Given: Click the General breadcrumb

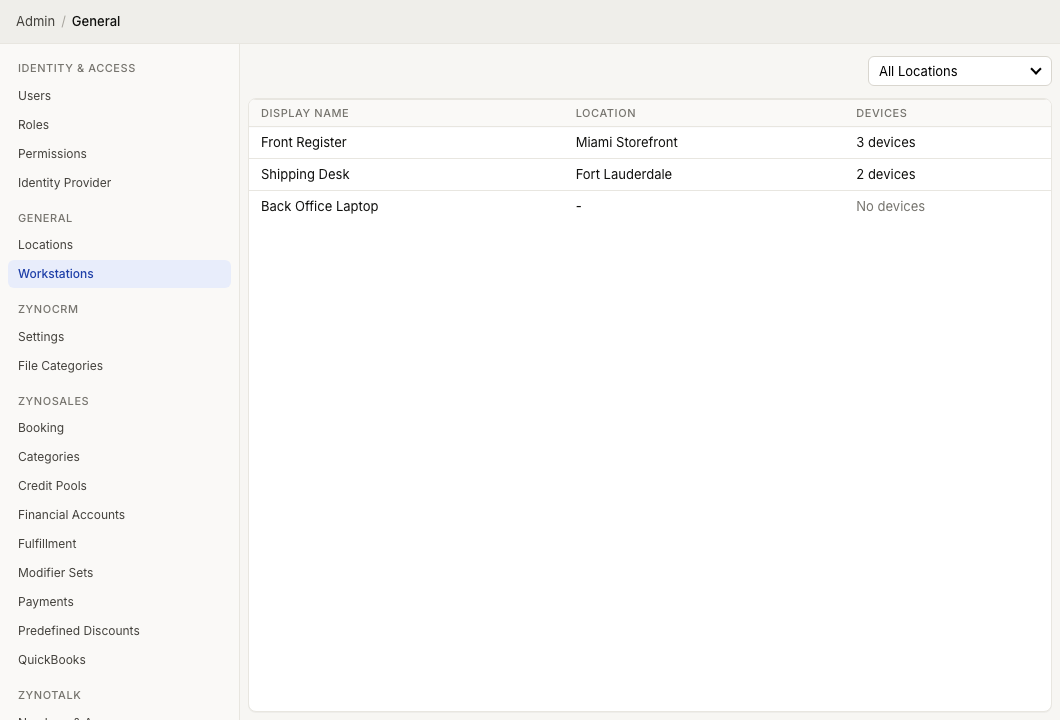Looking at the screenshot, I should (96, 21).
